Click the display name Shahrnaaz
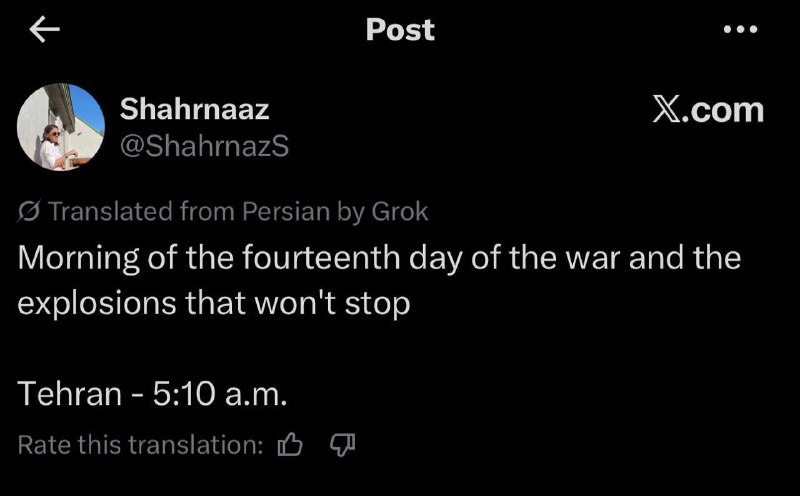The width and height of the screenshot is (800, 496). 193,110
